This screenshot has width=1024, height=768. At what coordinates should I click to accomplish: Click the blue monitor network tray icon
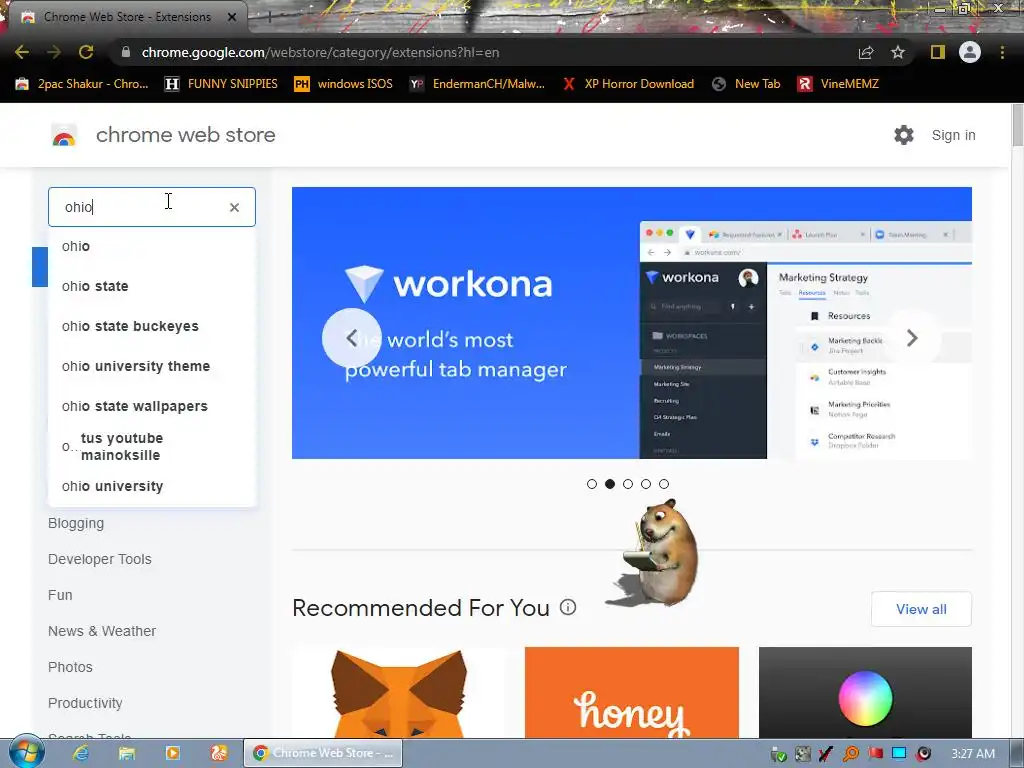click(x=899, y=754)
